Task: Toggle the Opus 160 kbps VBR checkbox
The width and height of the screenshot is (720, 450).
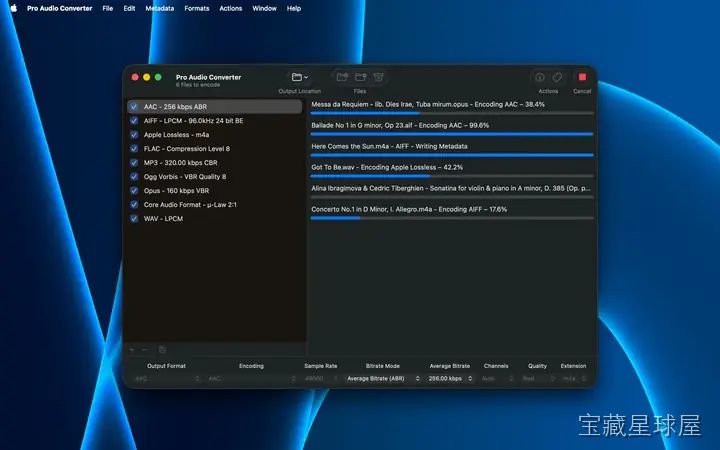Action: point(134,191)
